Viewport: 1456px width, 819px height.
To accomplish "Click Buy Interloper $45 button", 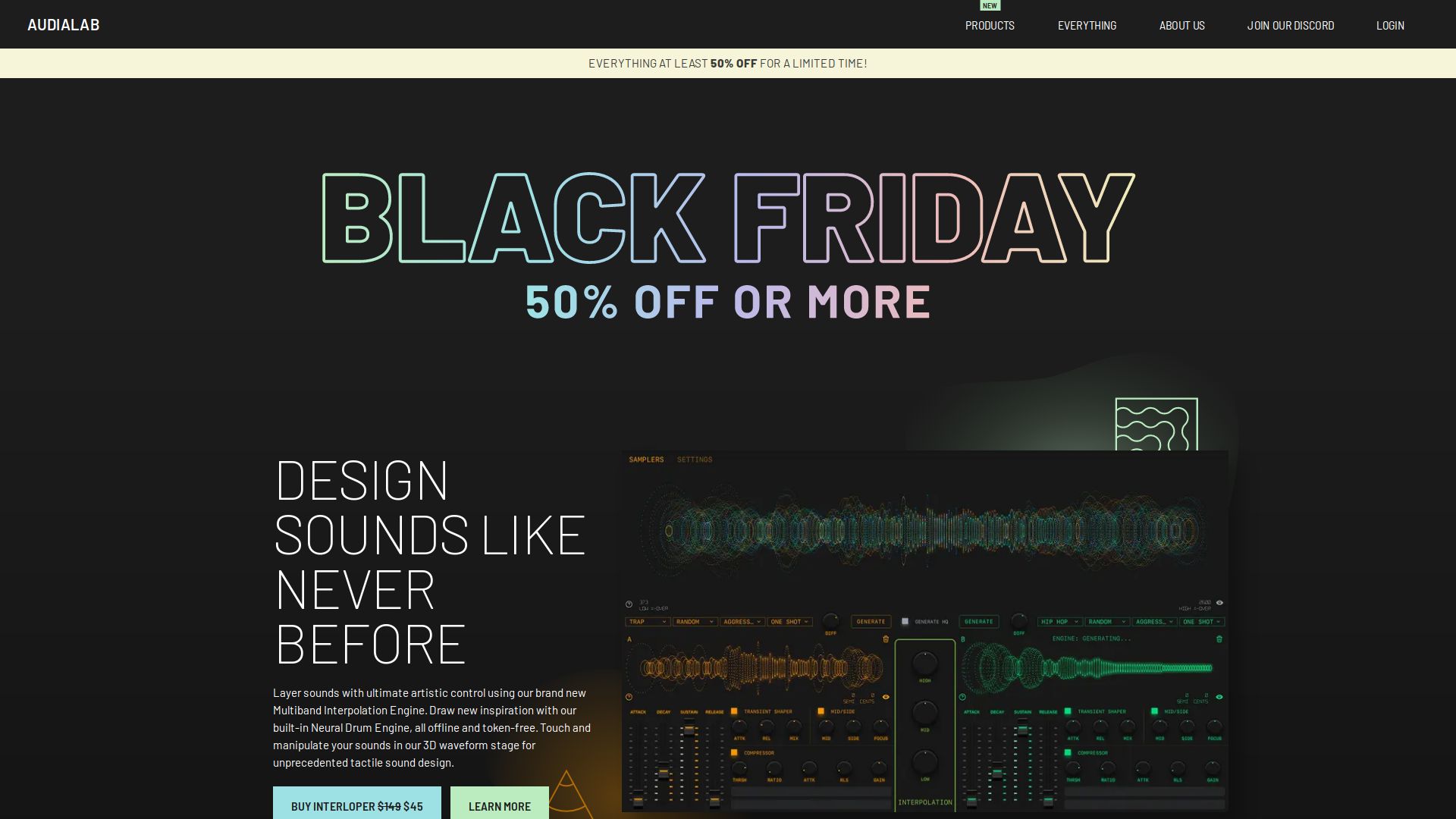I will (x=357, y=804).
